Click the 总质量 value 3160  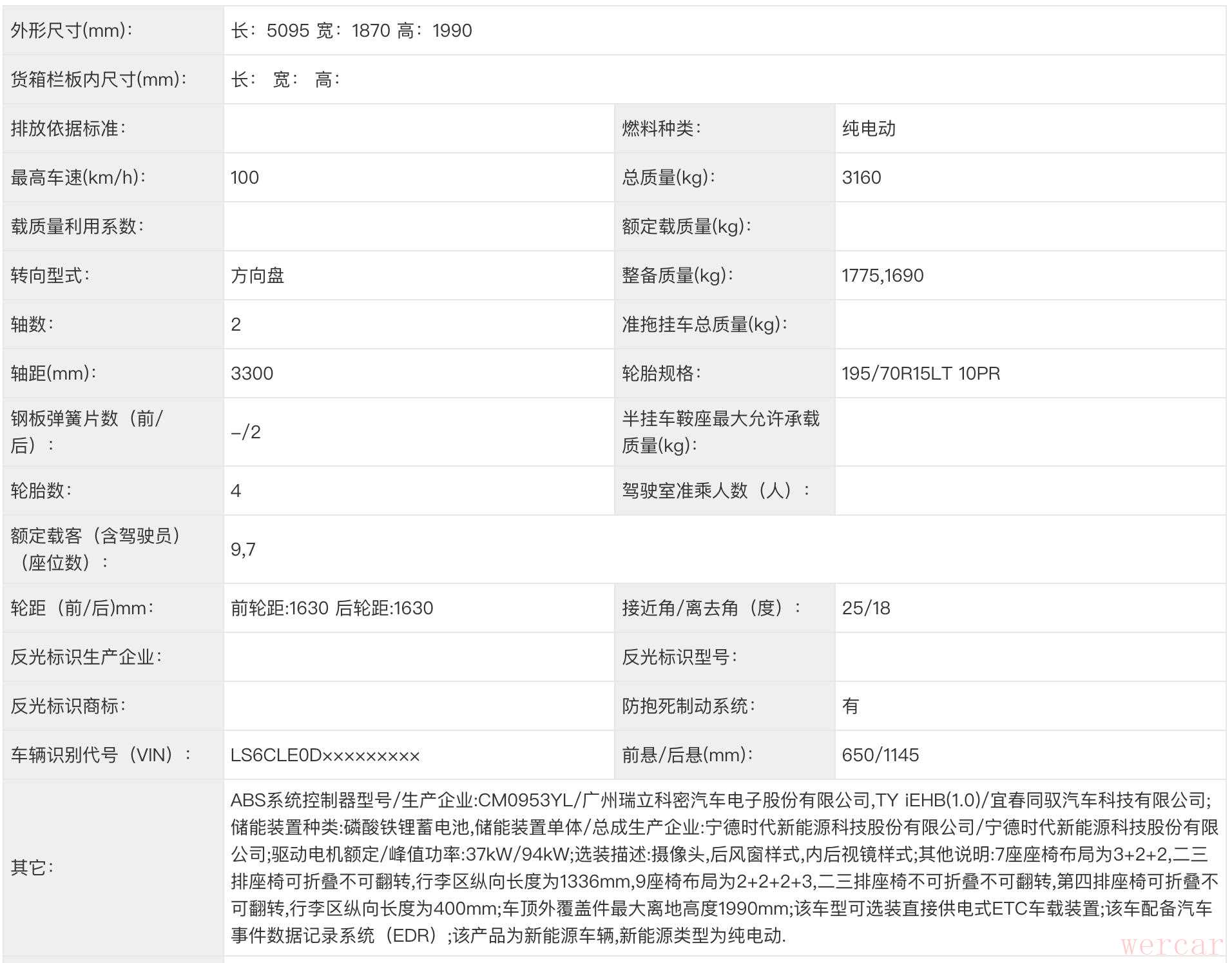tap(861, 178)
